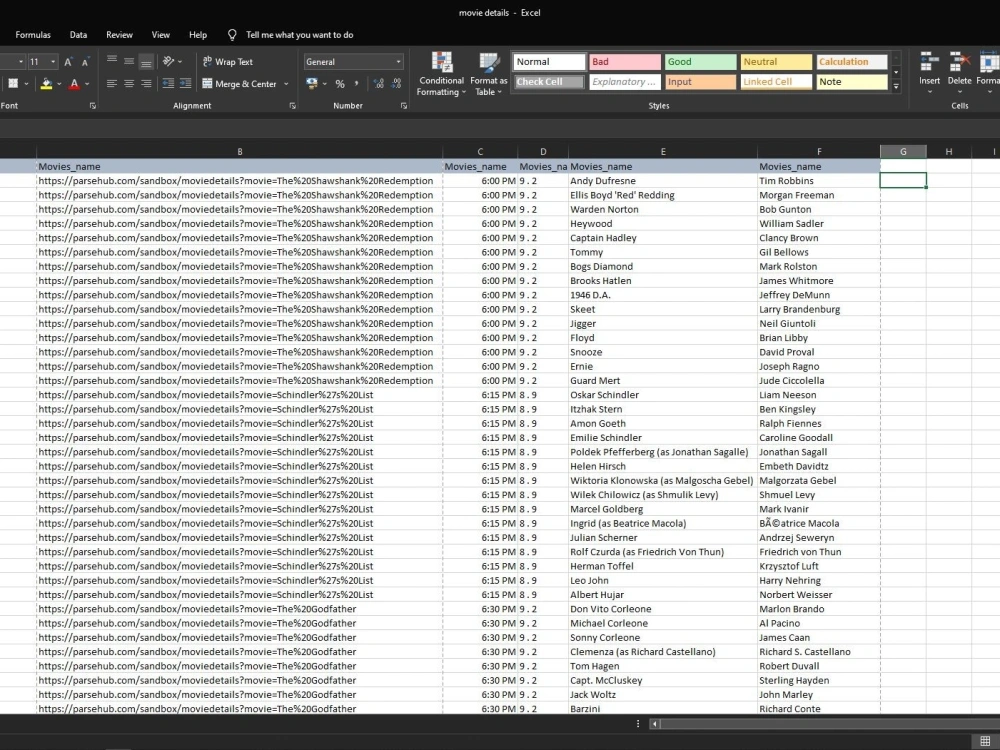Click Merge & Center
Viewport: 1000px width, 750px height.
(239, 84)
